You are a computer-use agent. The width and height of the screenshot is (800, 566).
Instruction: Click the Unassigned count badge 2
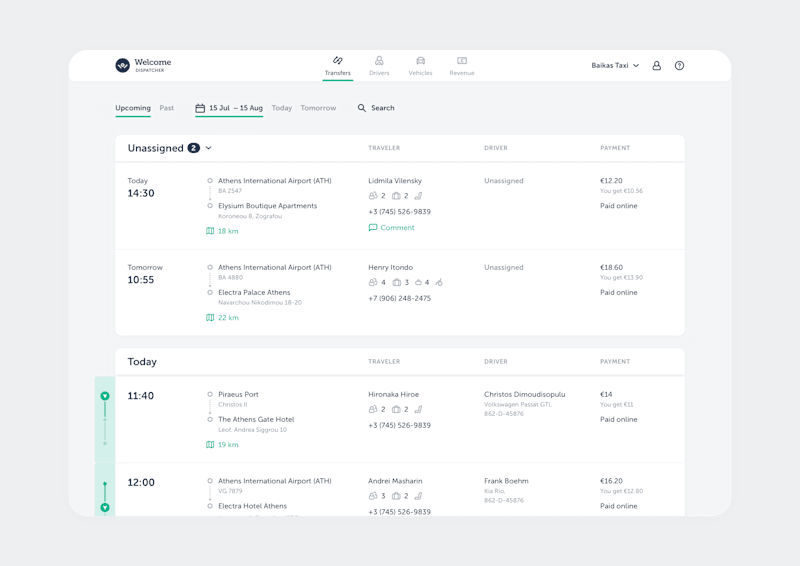tap(193, 148)
